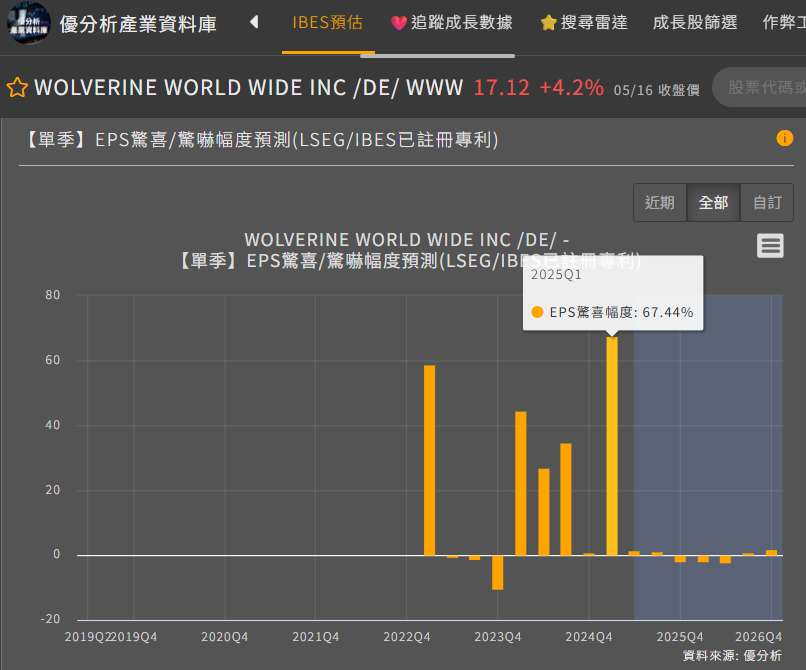Screen dimensions: 806x670
Task: Click the 2021Q4 x-axis label
Action: [316, 637]
